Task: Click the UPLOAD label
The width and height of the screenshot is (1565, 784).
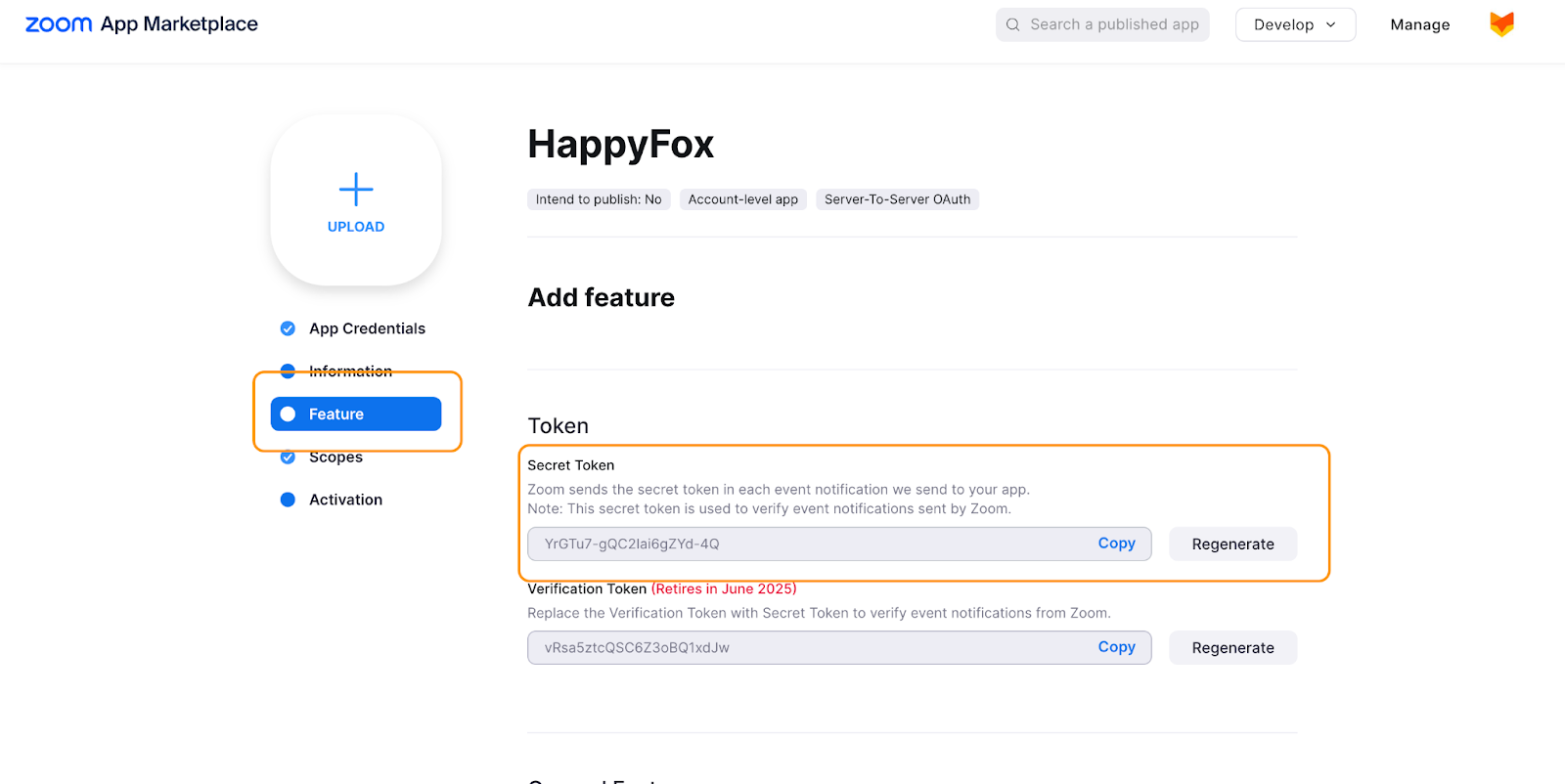Action: [x=356, y=227]
